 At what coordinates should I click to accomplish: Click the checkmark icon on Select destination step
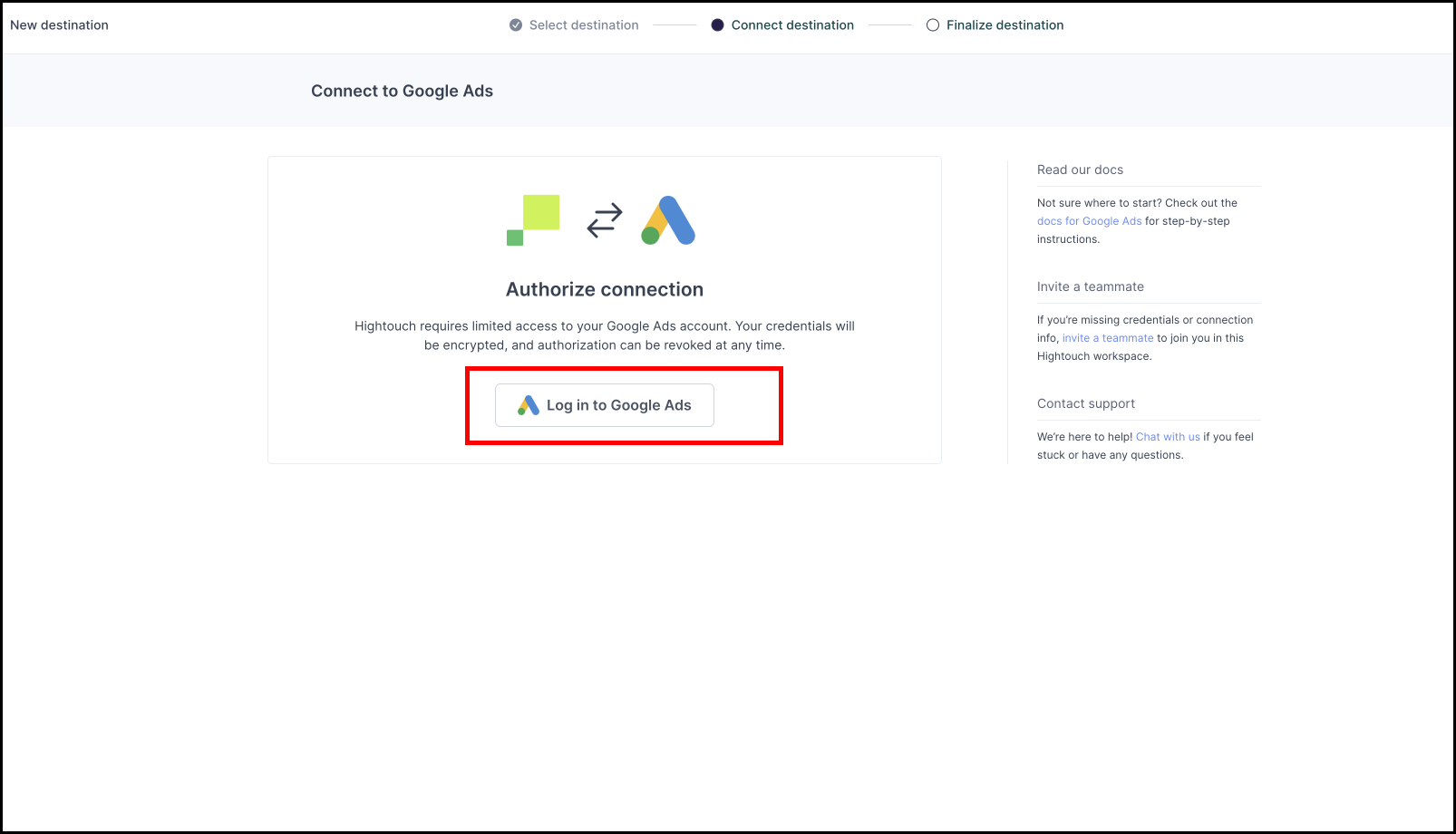(515, 24)
